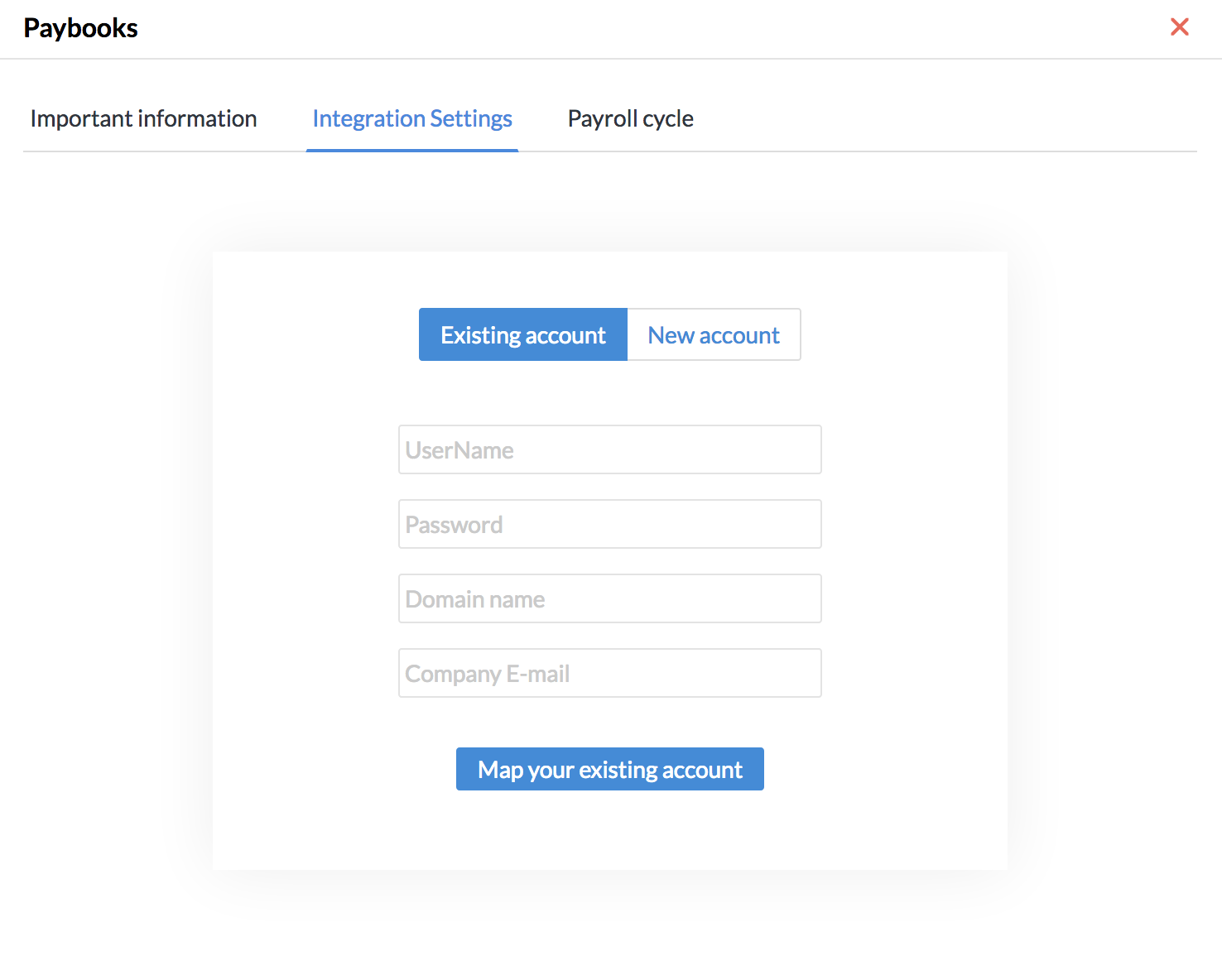Submit the existing account mapping form
The width and height of the screenshot is (1222, 980).
[x=609, y=770]
